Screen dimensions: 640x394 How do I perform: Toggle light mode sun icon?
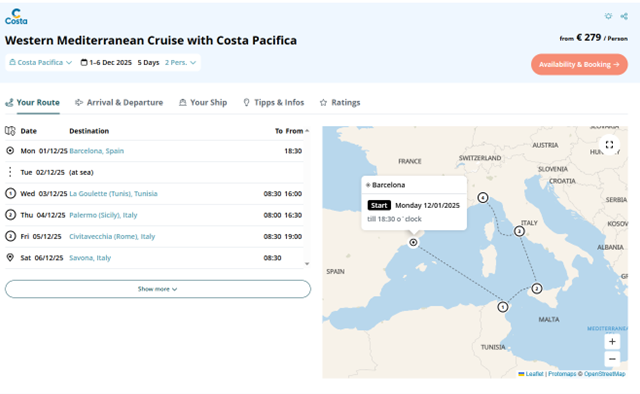[x=608, y=16]
